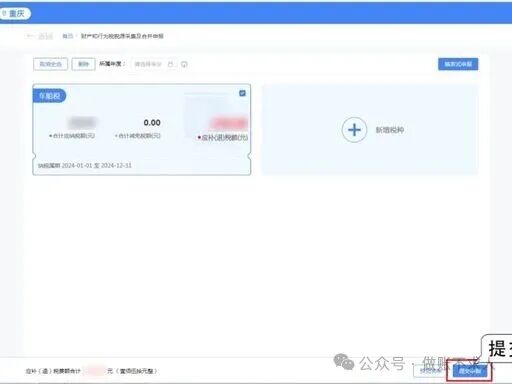The width and height of the screenshot is (512, 384).
Task: Select the 车船税 tag label on the card
Action: (49, 96)
